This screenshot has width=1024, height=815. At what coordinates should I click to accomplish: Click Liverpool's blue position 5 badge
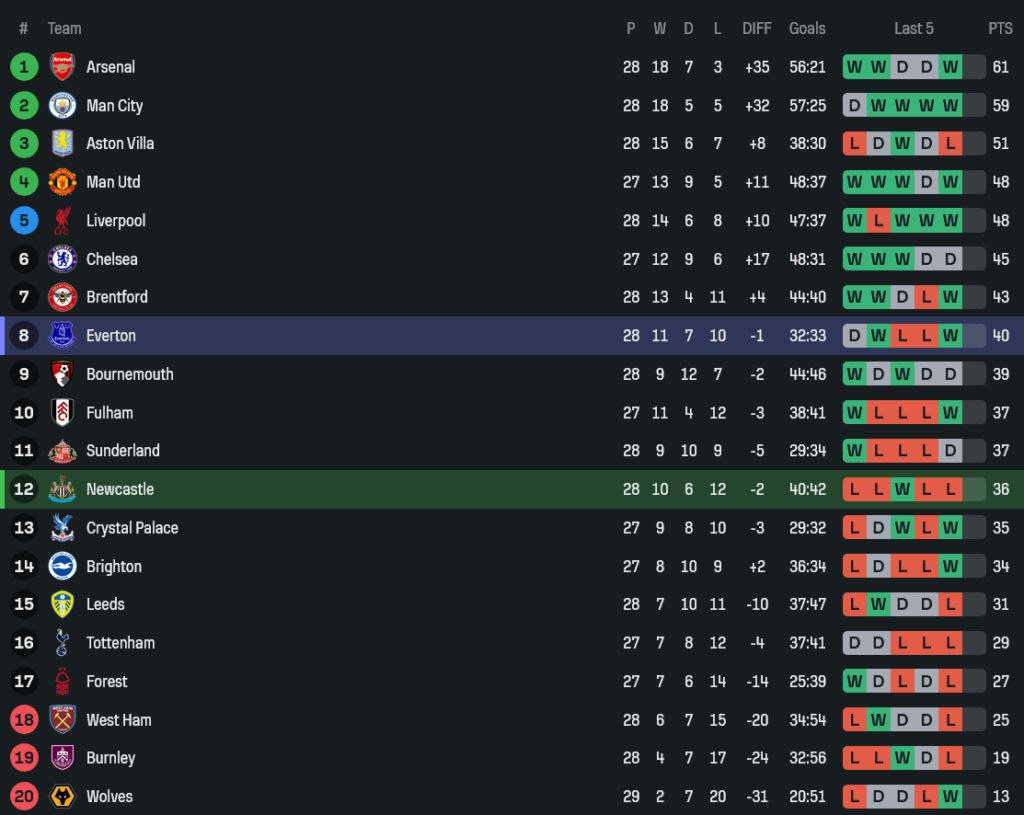coord(24,220)
